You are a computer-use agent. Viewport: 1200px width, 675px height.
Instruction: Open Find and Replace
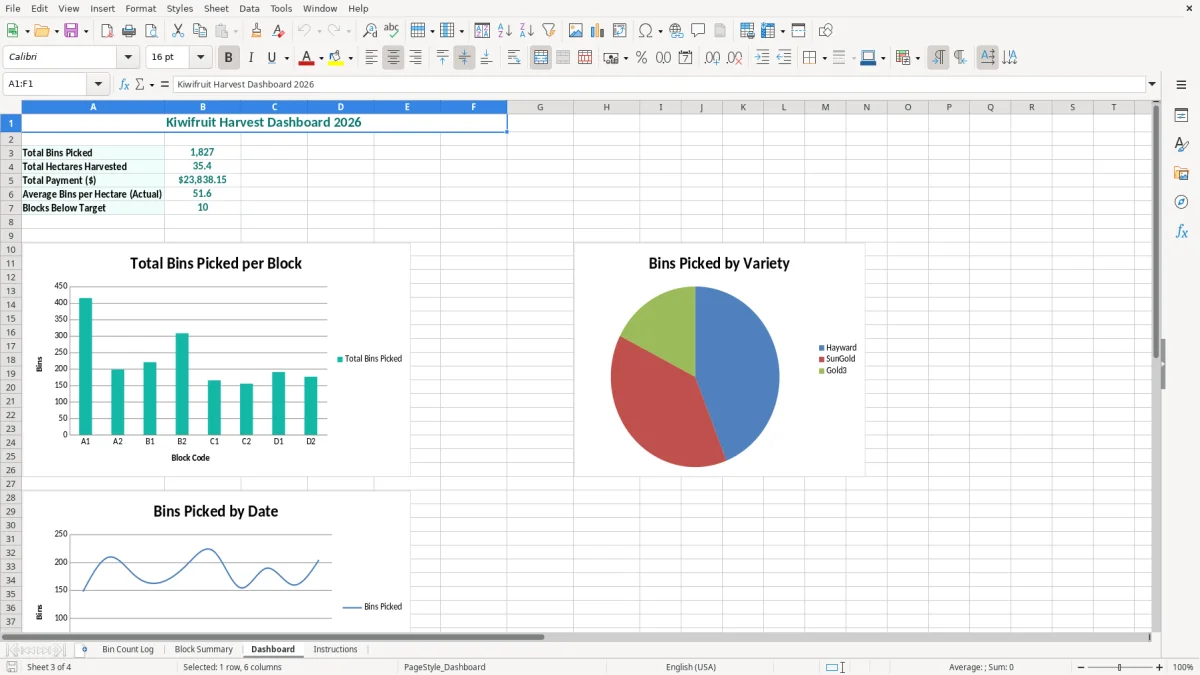(x=370, y=31)
